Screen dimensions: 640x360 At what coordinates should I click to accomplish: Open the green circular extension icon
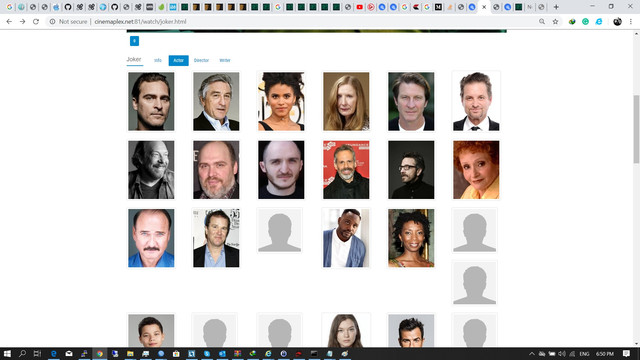coord(585,22)
